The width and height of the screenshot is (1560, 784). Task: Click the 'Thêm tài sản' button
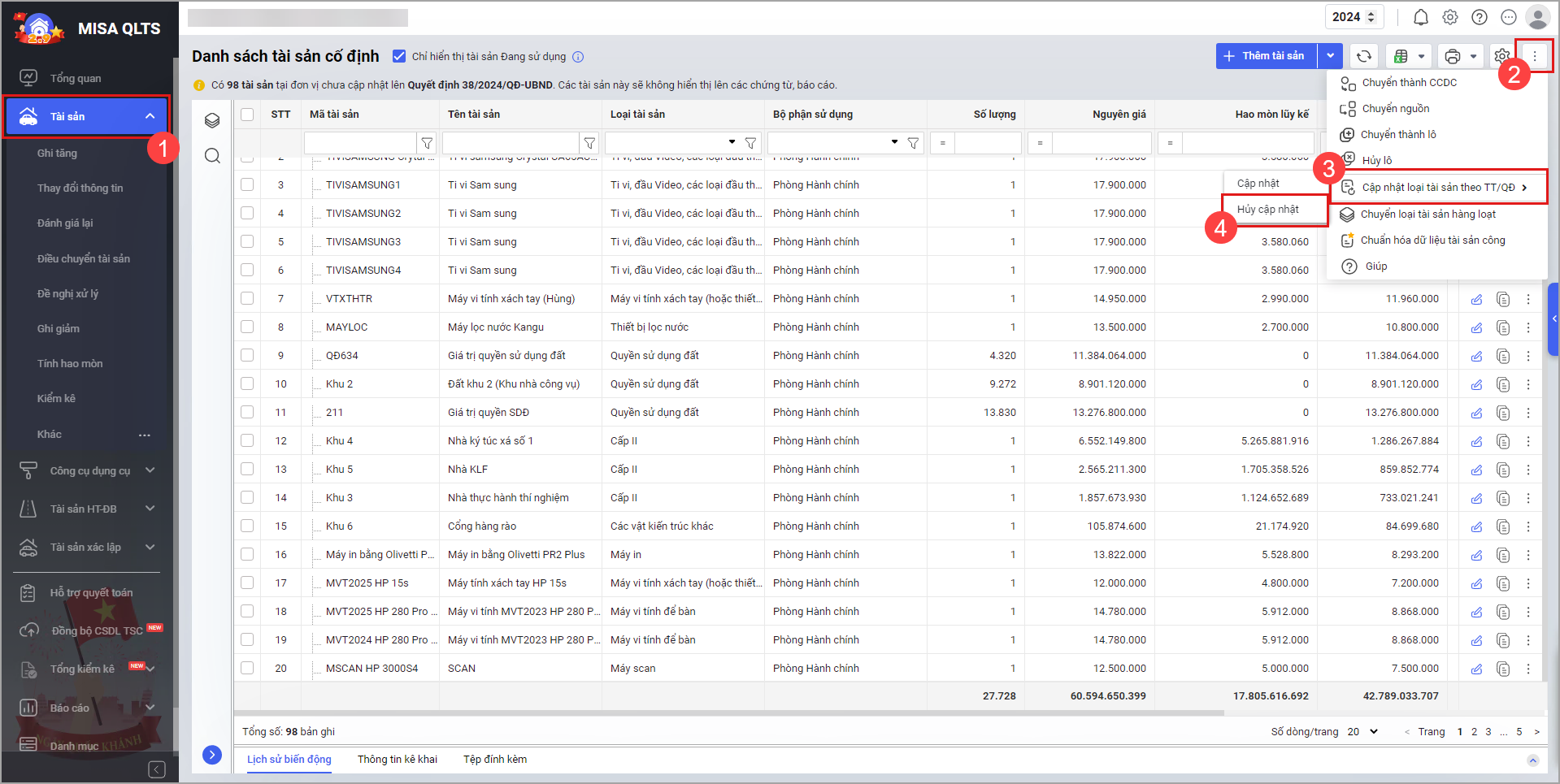[x=1267, y=56]
